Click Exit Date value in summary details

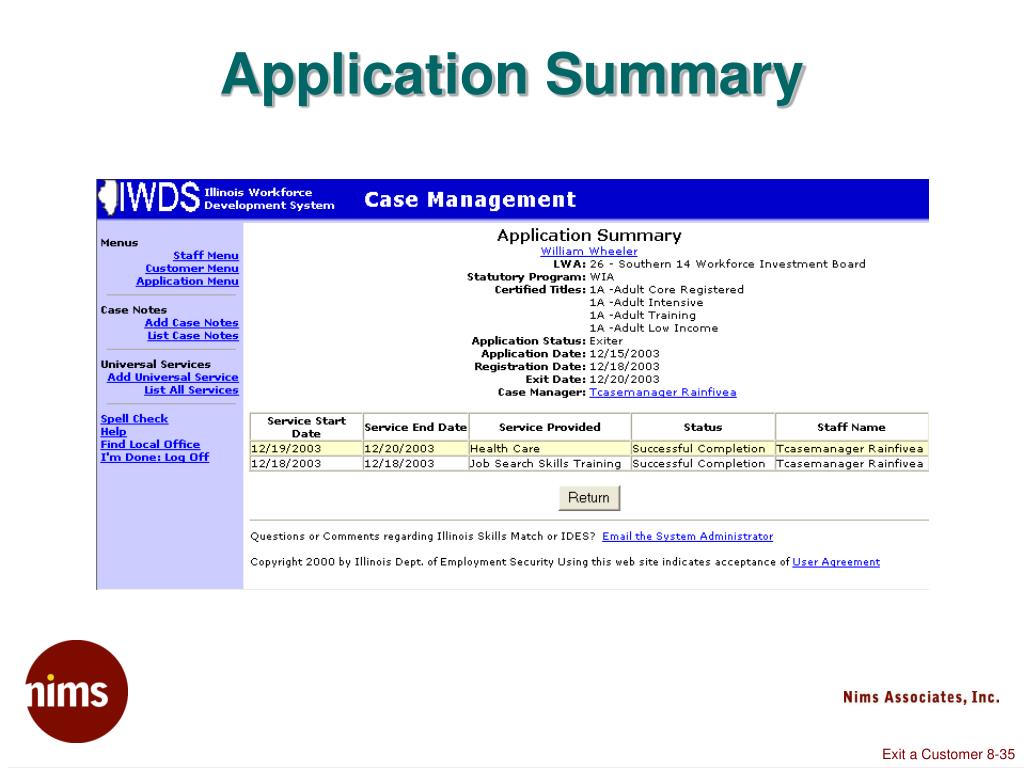tap(624, 379)
